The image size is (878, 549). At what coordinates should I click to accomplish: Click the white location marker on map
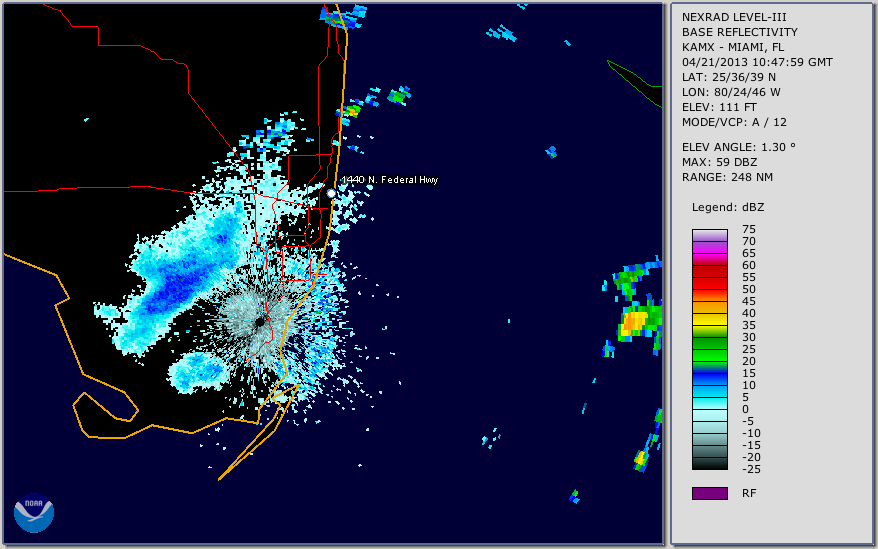[331, 193]
